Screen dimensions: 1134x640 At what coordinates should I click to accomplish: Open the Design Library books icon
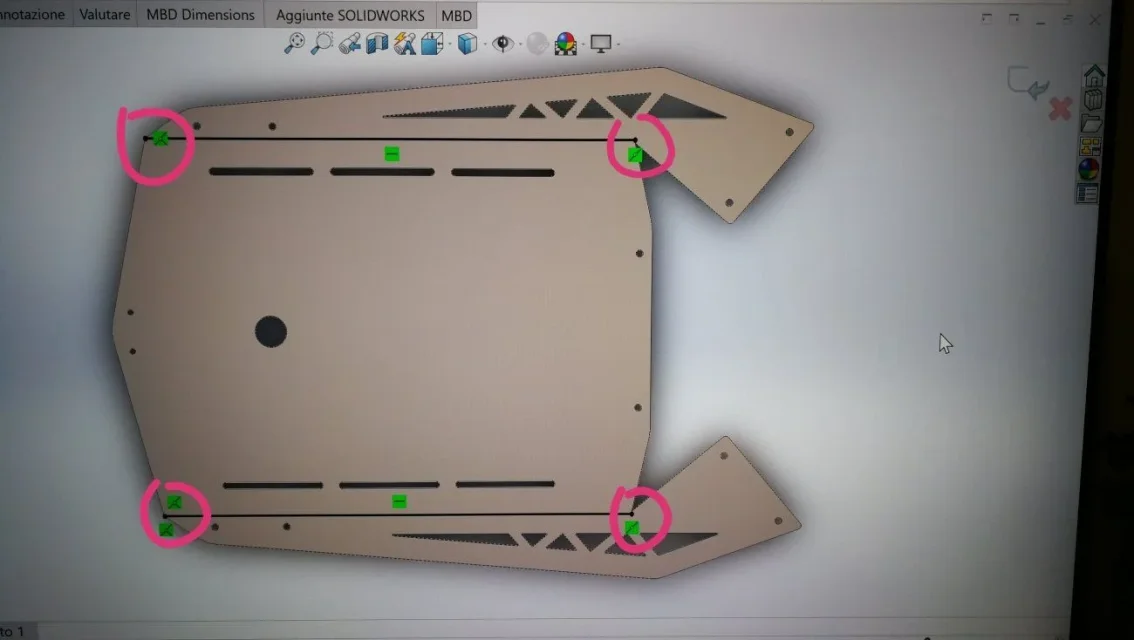[1093, 99]
